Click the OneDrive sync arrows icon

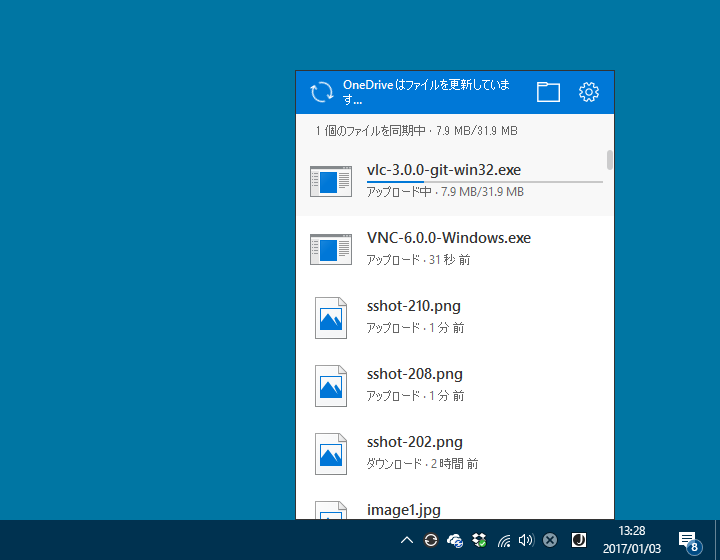(x=321, y=92)
